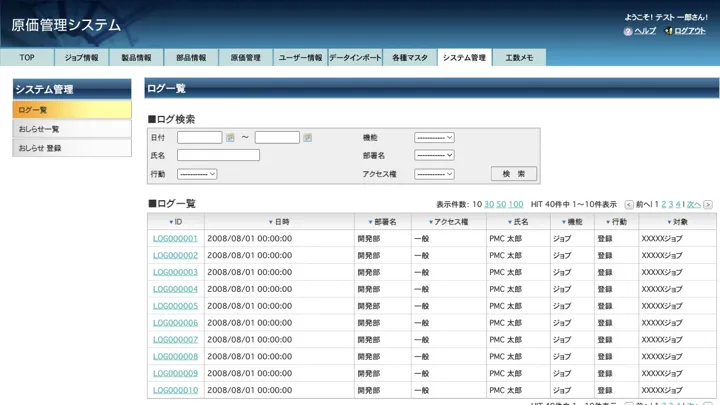Screen dimensions: 720x405
Task: Show 50 results per page
Action: pos(501,204)
